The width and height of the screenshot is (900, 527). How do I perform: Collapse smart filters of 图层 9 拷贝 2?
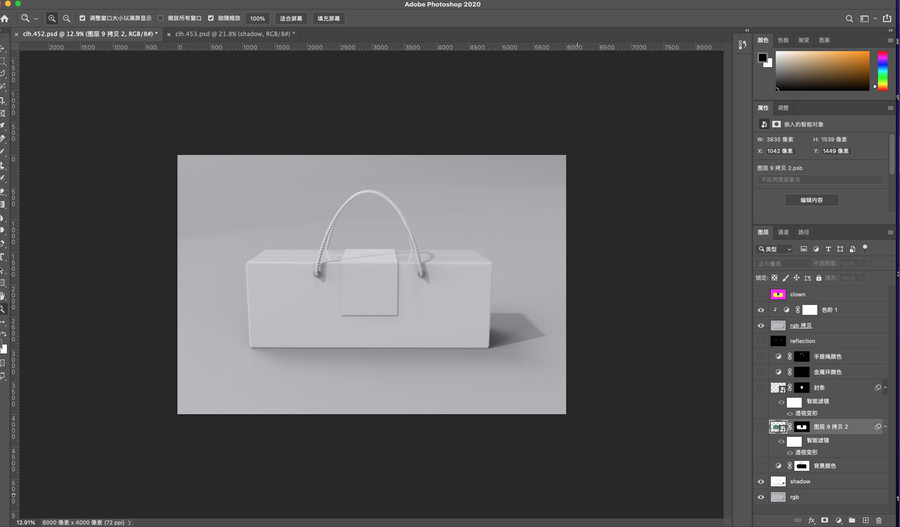click(x=885, y=427)
